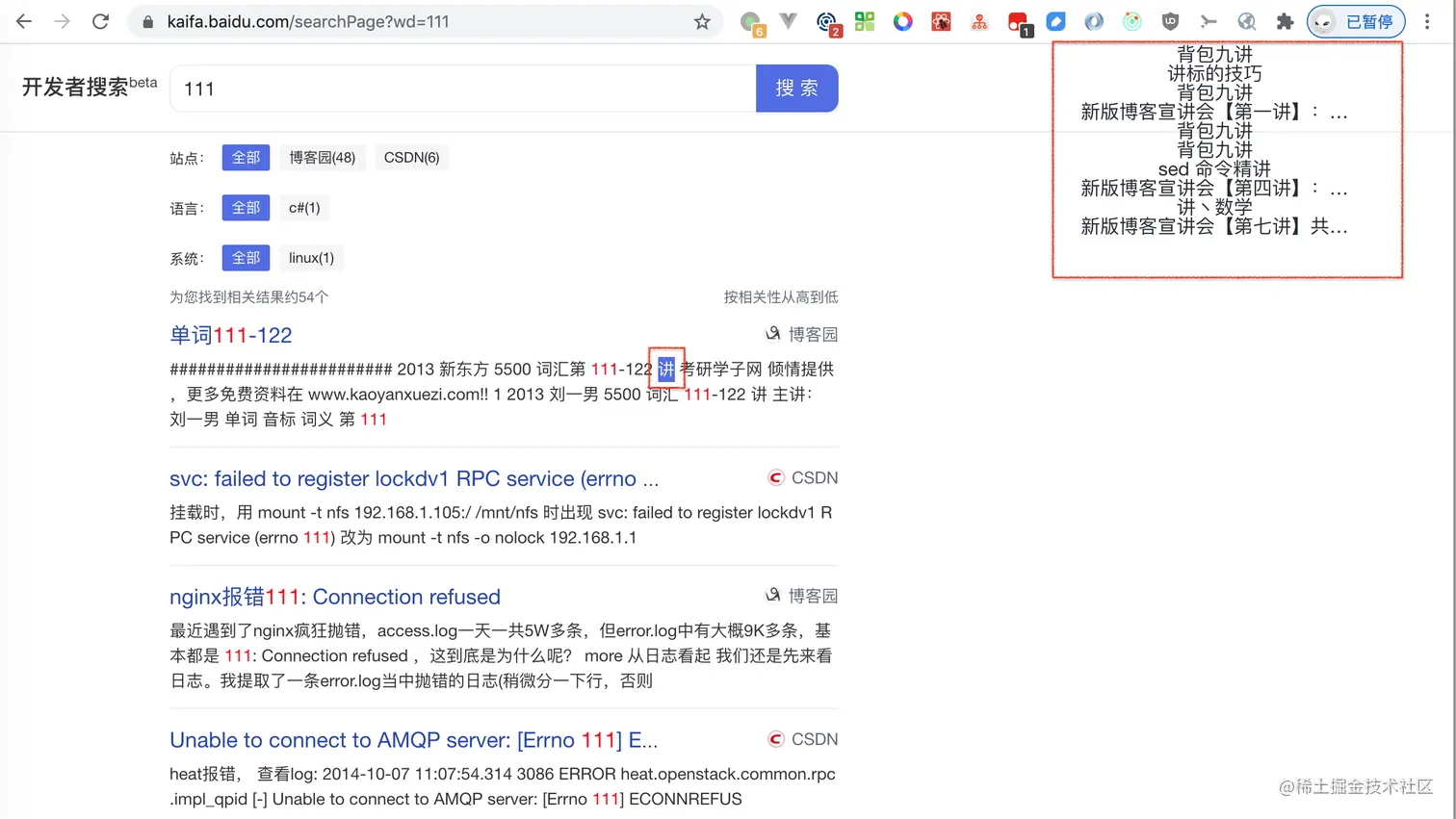1456x819 pixels.
Task: Open the 按相关性从高到低 sort option
Action: [x=781, y=297]
